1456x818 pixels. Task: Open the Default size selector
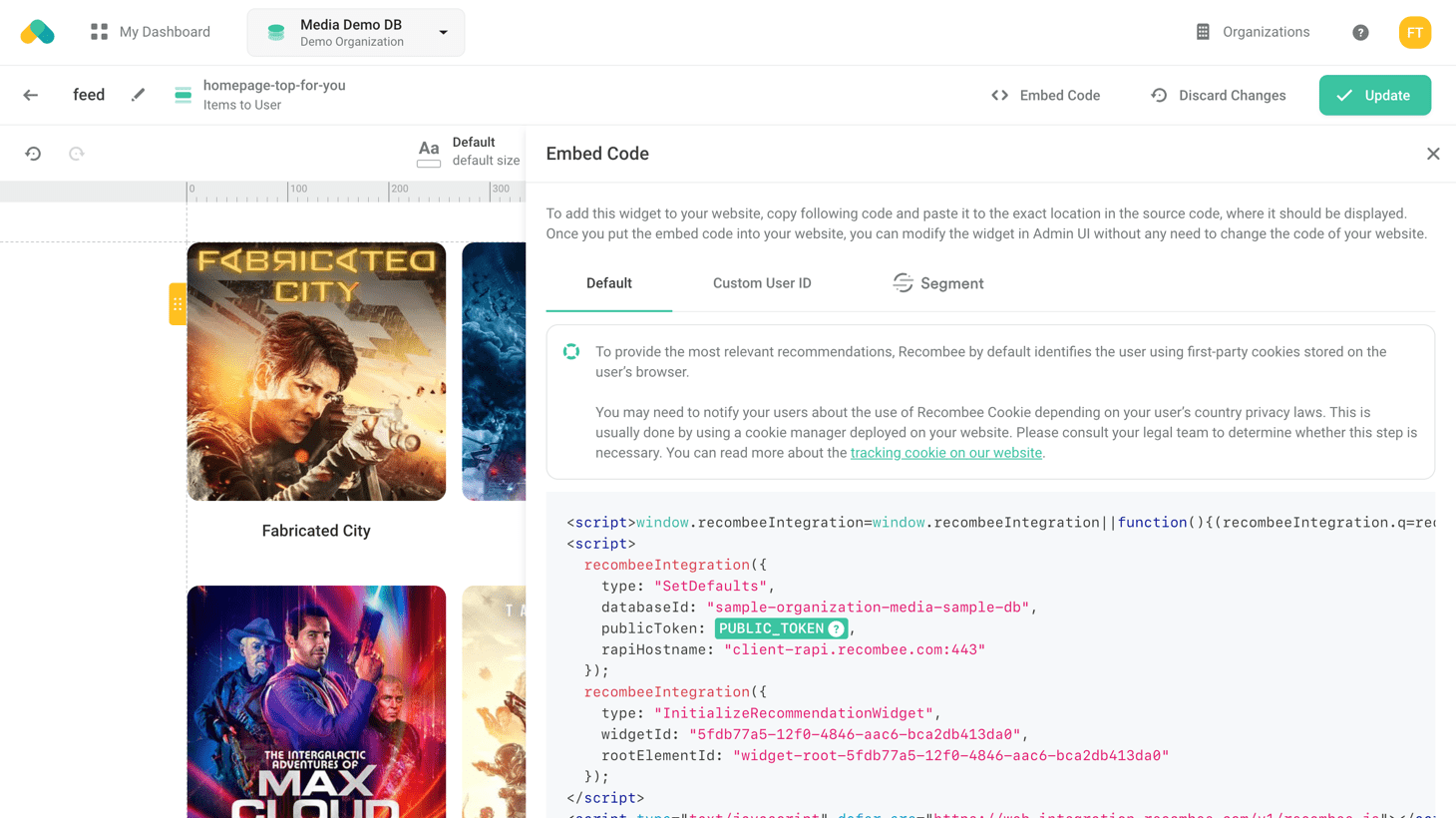(x=469, y=152)
